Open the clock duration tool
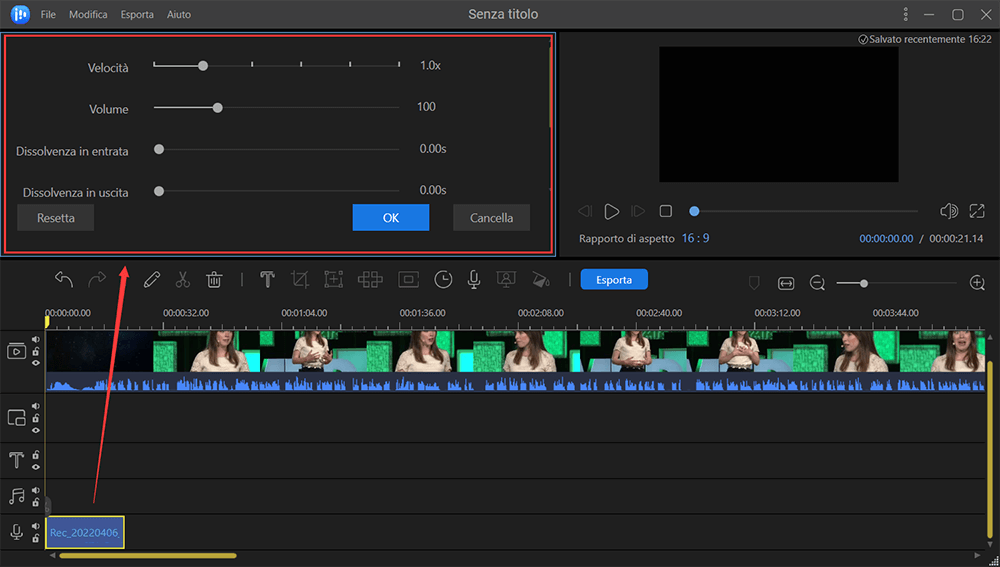 pyautogui.click(x=442, y=280)
